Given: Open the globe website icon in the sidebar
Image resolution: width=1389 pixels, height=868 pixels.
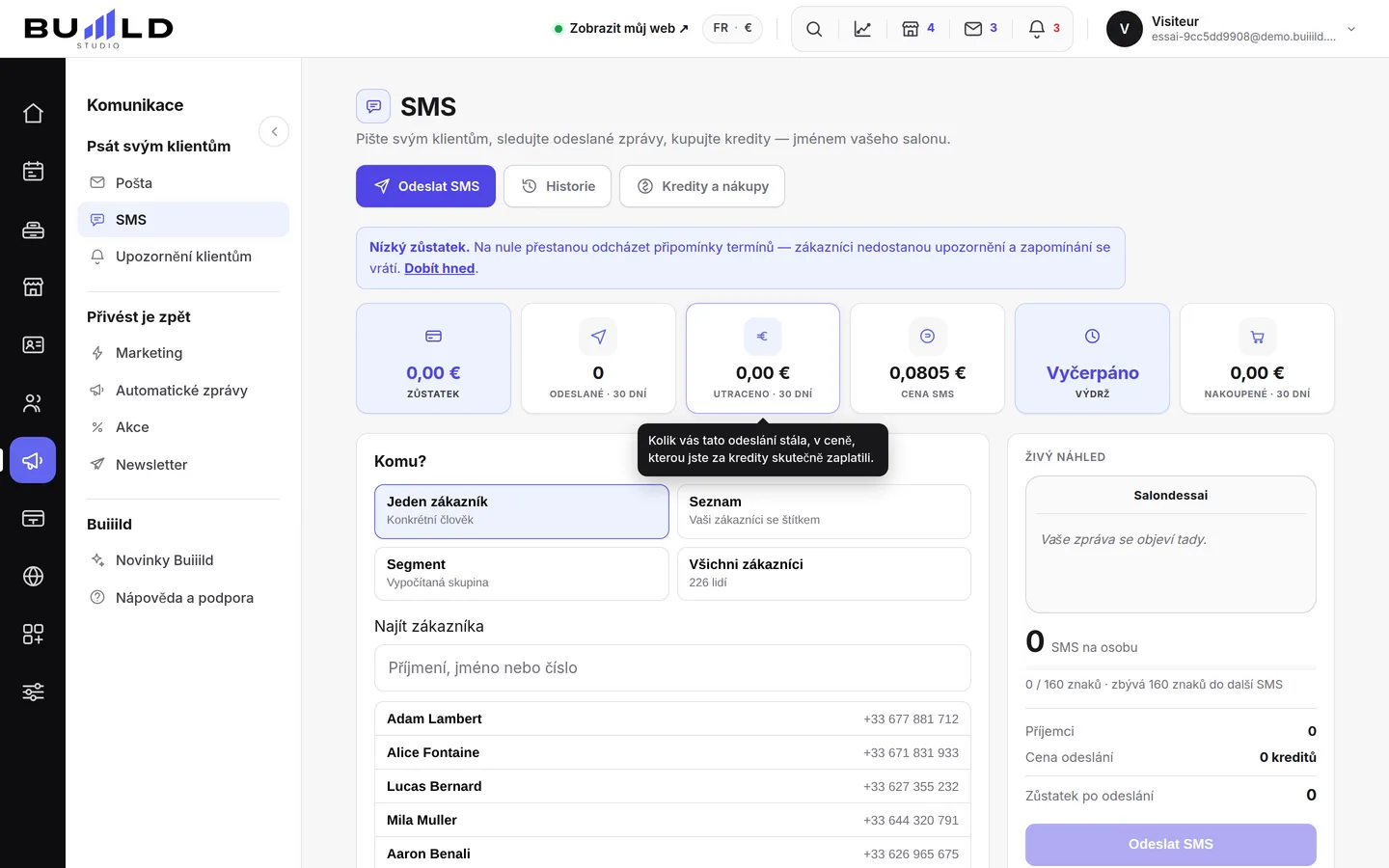Looking at the screenshot, I should (33, 577).
